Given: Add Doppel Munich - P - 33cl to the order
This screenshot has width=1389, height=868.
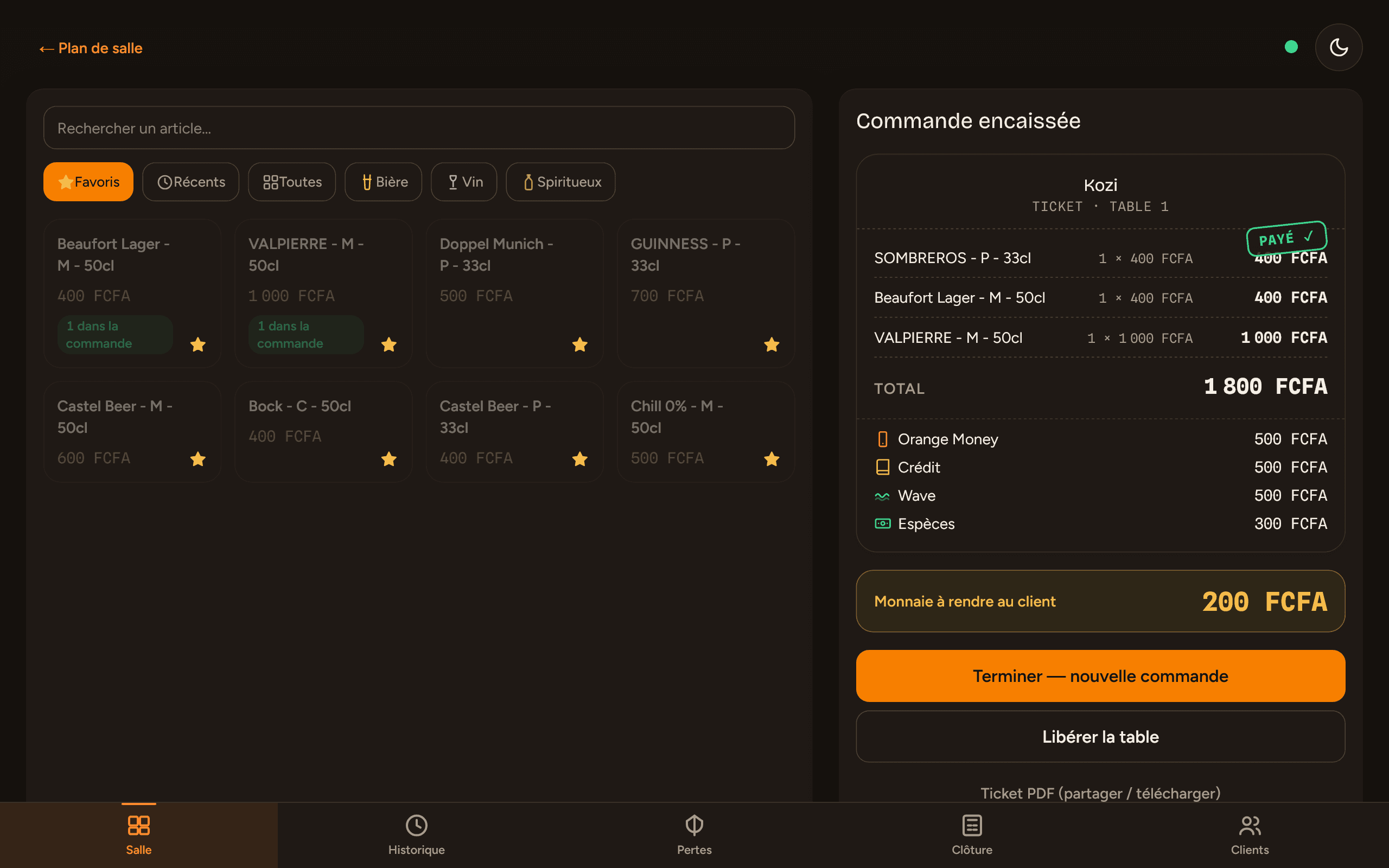Looking at the screenshot, I should (x=515, y=293).
